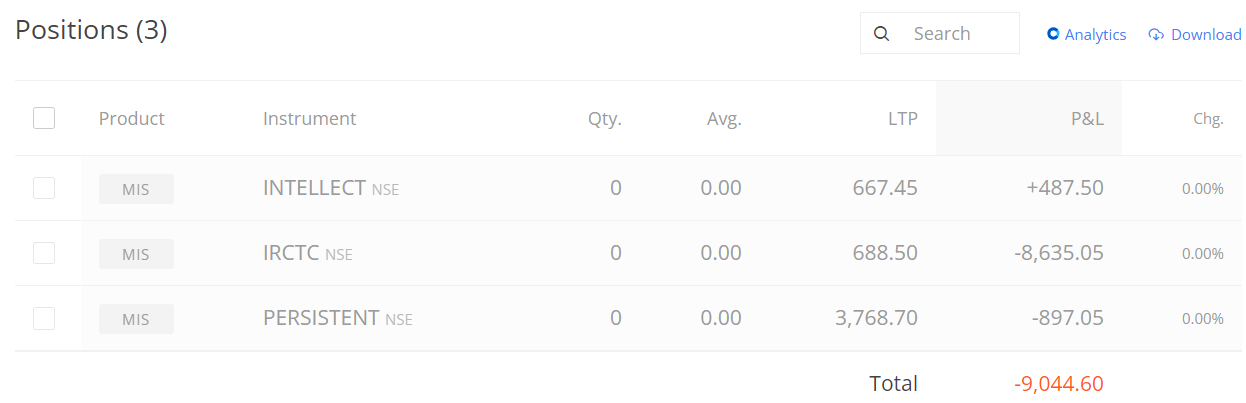Sort by the LTP column header

pos(902,119)
